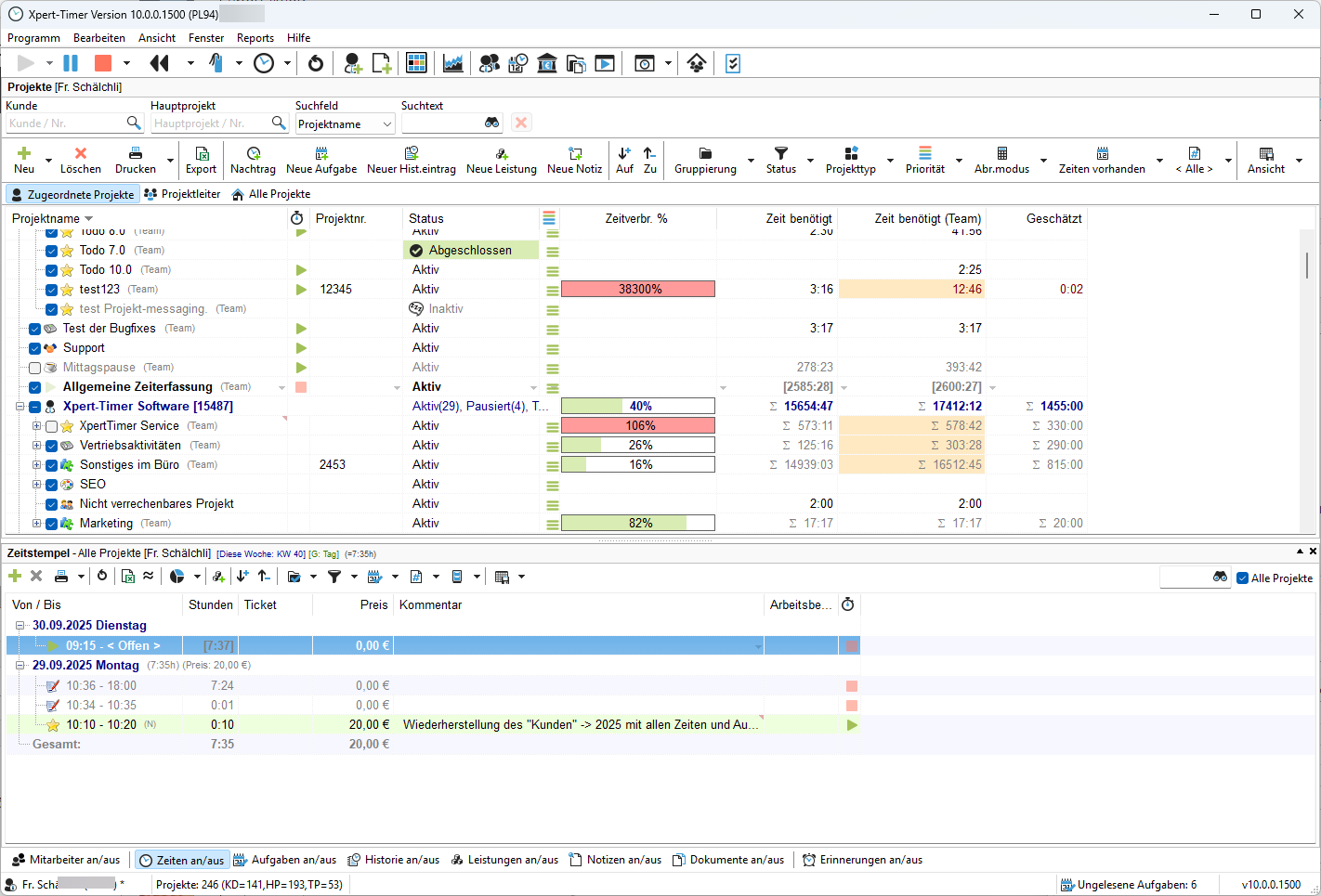The height and width of the screenshot is (896, 1321).
Task: Toggle the Support project checkbox
Action: [x=35, y=348]
